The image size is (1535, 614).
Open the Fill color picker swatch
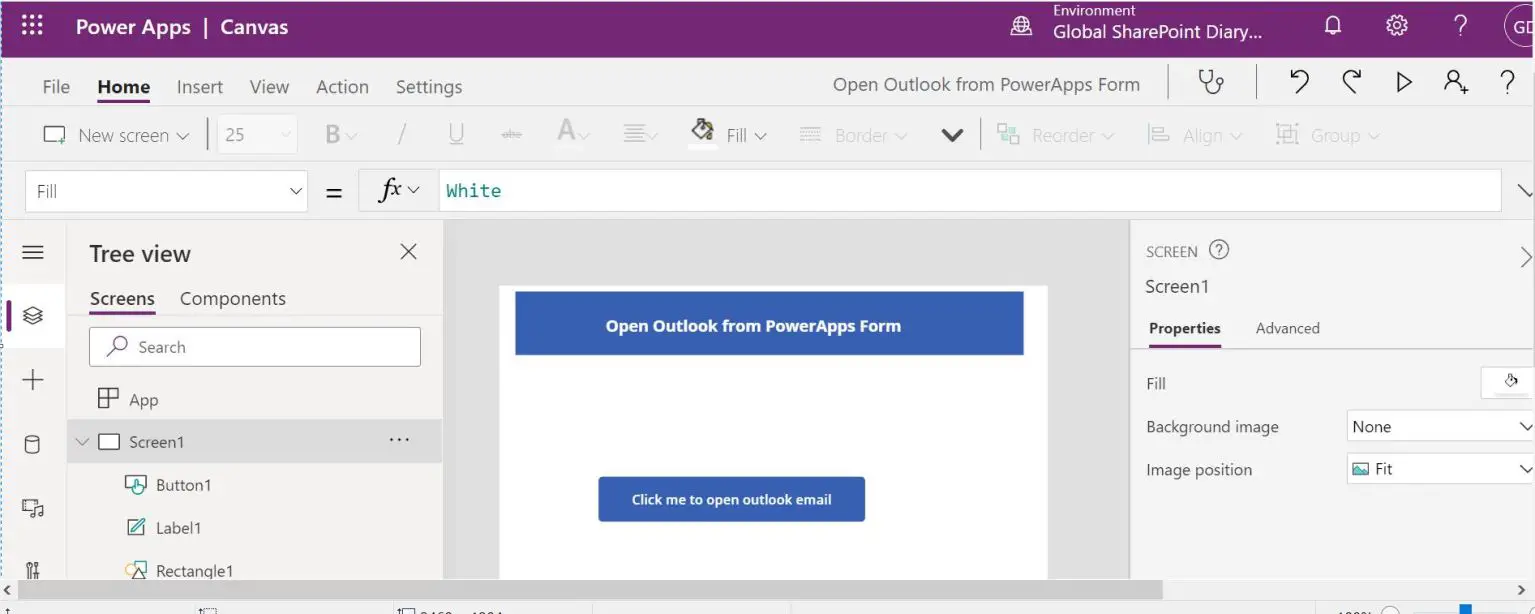pos(1508,382)
